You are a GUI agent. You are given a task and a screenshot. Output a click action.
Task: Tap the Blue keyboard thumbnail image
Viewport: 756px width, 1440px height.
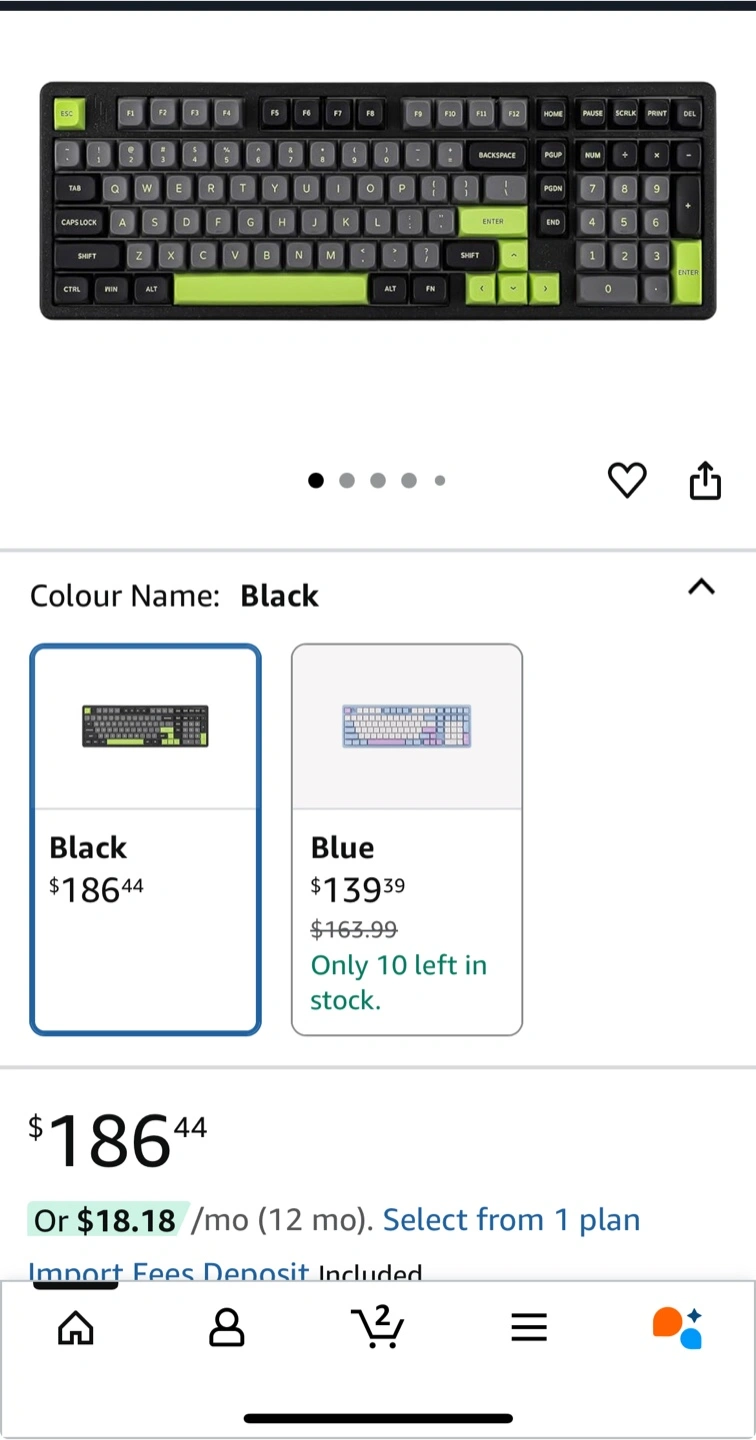(406, 726)
